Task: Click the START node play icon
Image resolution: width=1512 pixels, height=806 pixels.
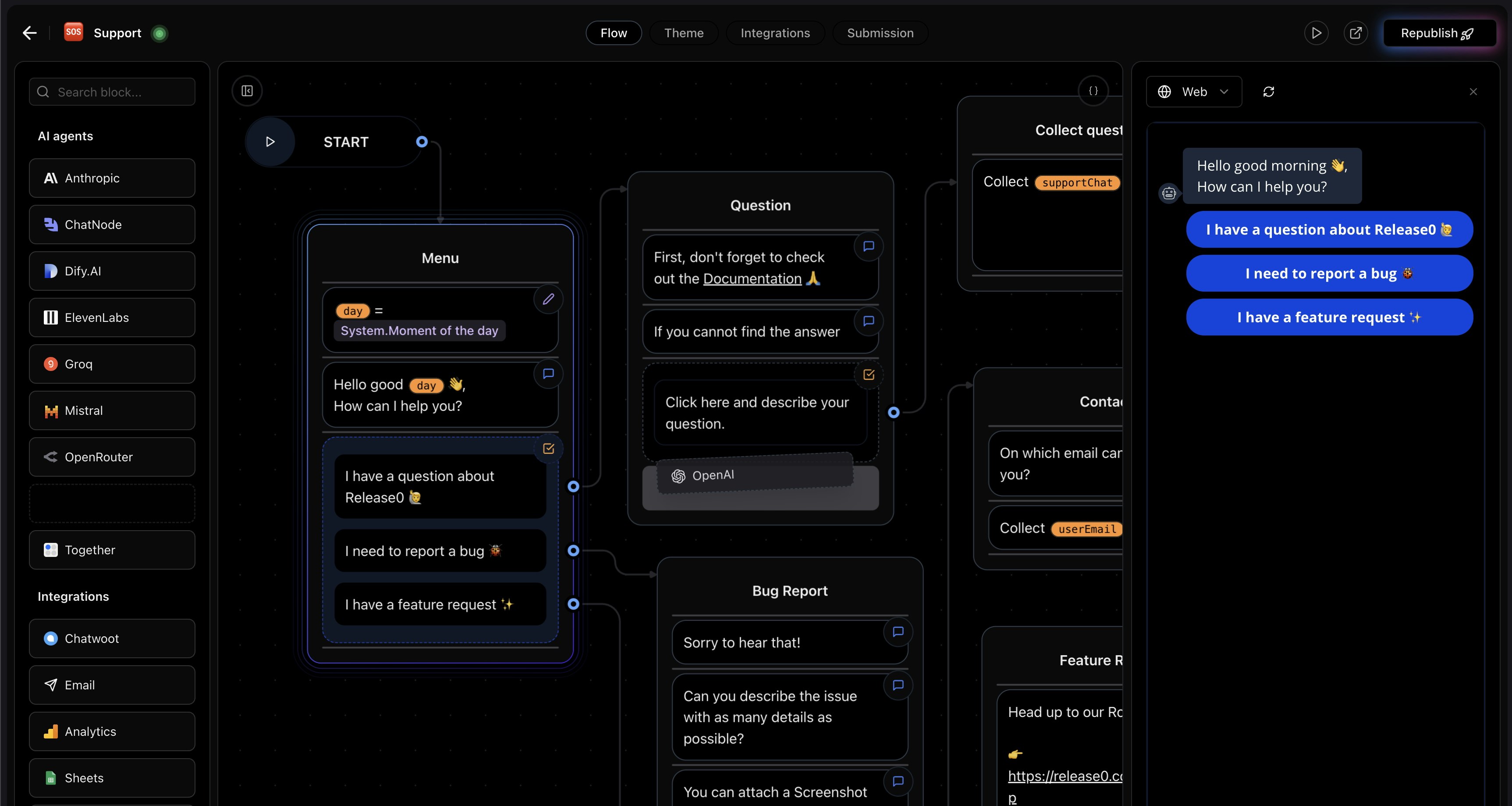Action: (x=270, y=142)
